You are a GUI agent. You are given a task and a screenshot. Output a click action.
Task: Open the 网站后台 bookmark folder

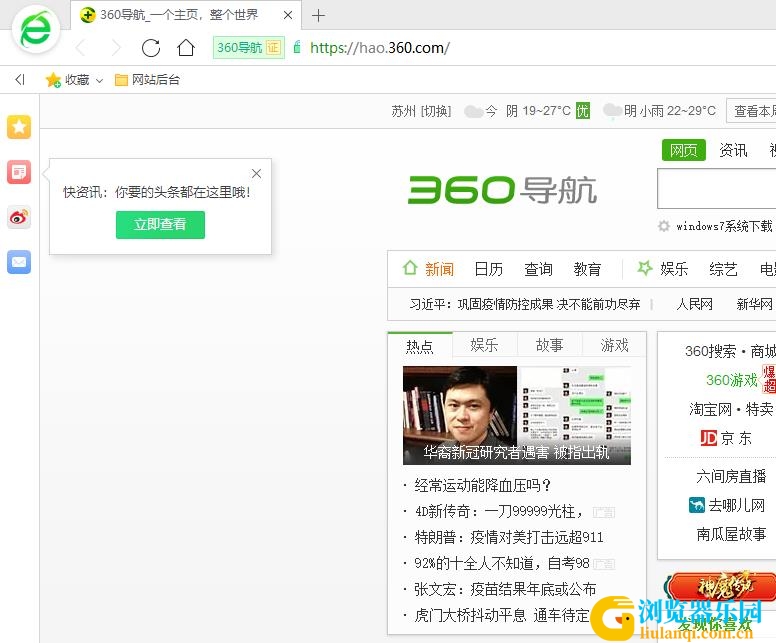point(147,80)
